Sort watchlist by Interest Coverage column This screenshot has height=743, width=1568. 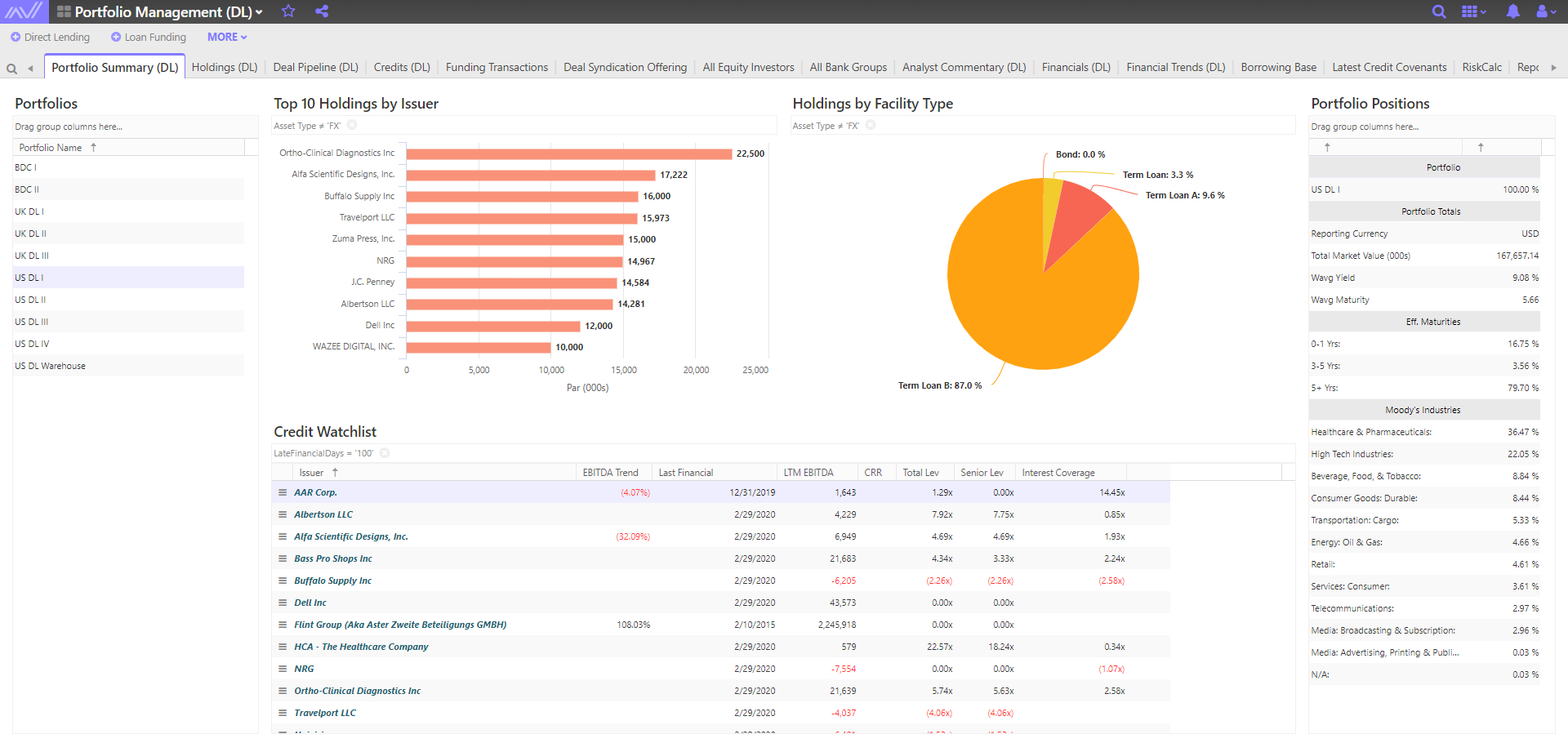tap(1071, 472)
